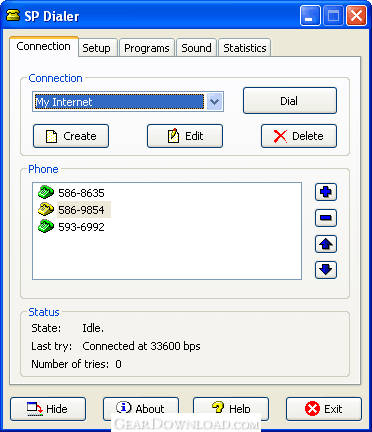
Task: Delete the selected connection
Action: click(299, 136)
